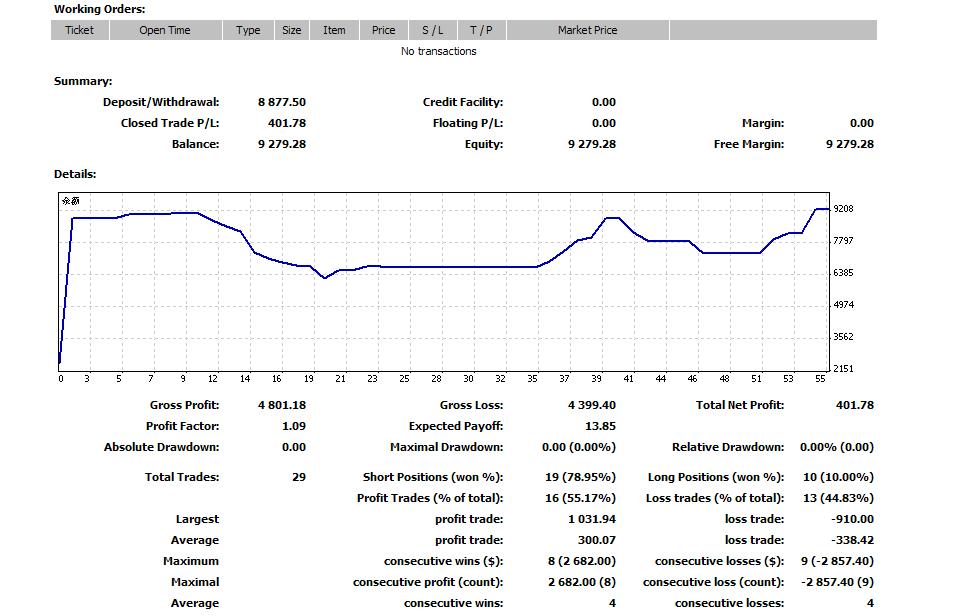Click the Largest row label
Viewport: 956px width, 616px height.
197,519
